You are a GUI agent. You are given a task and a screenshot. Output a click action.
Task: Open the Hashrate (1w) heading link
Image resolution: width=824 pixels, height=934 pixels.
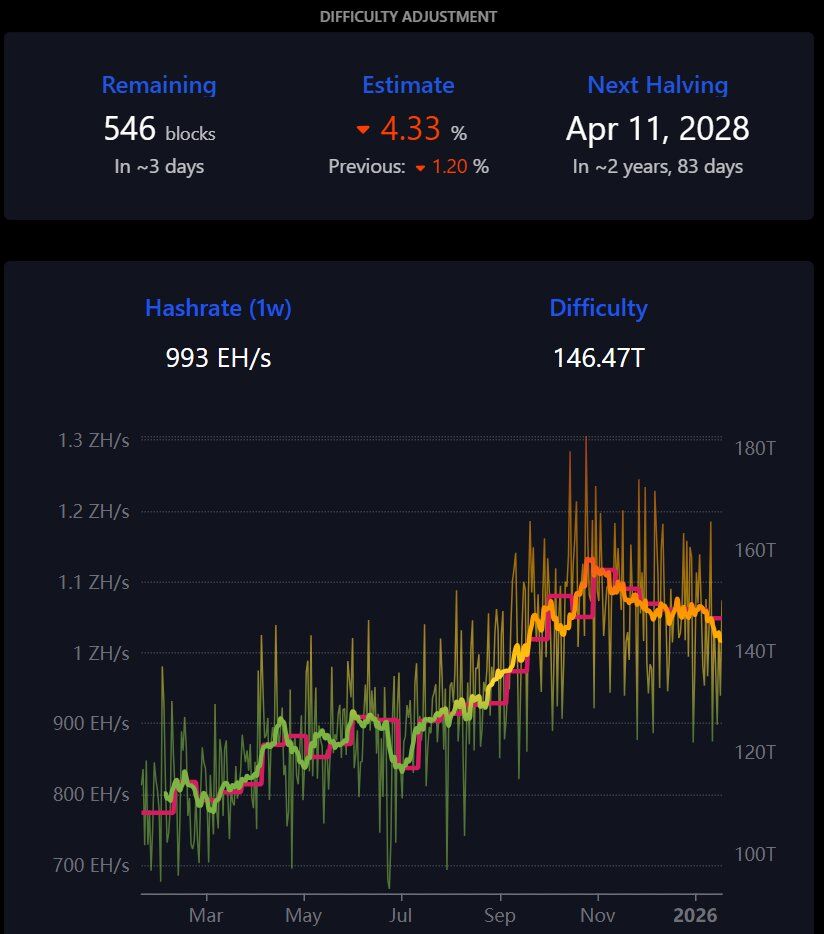218,308
